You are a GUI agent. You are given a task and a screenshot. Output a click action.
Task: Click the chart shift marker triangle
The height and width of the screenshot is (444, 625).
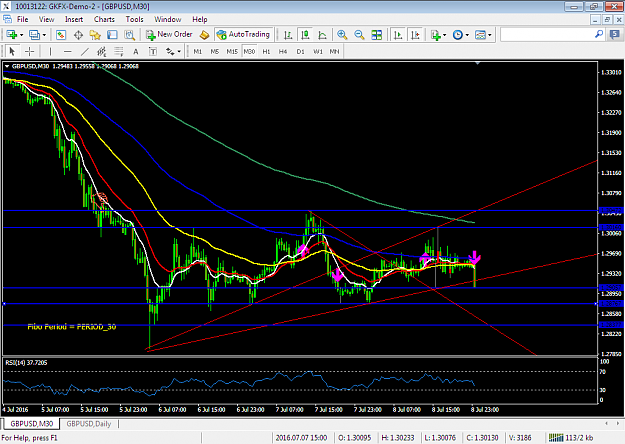[x=478, y=63]
